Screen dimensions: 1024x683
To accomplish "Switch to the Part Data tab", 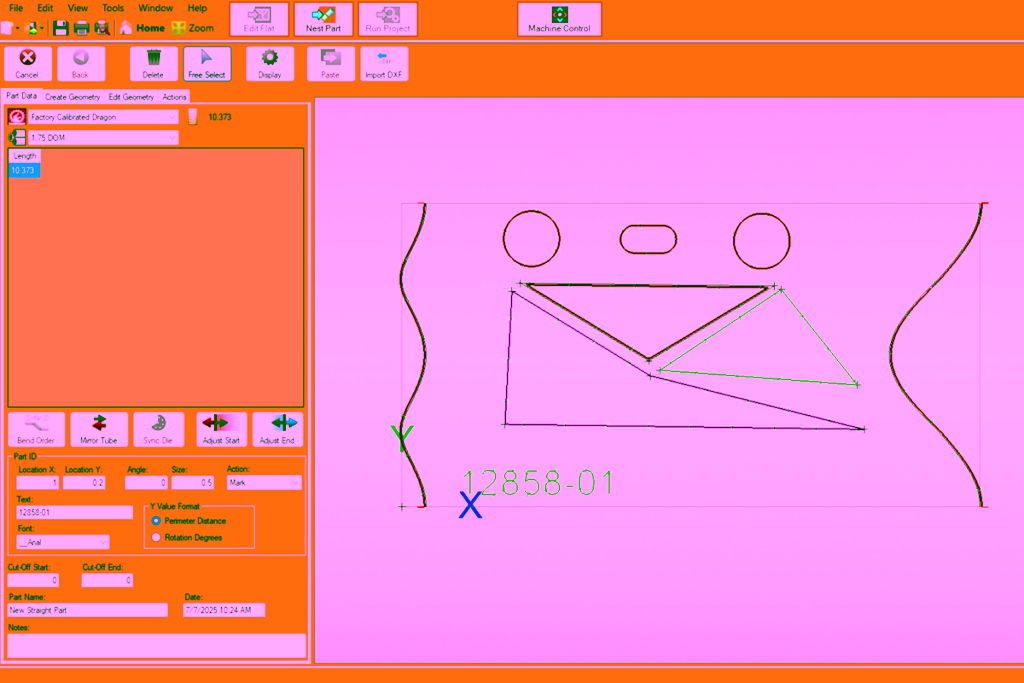I will tap(22, 96).
